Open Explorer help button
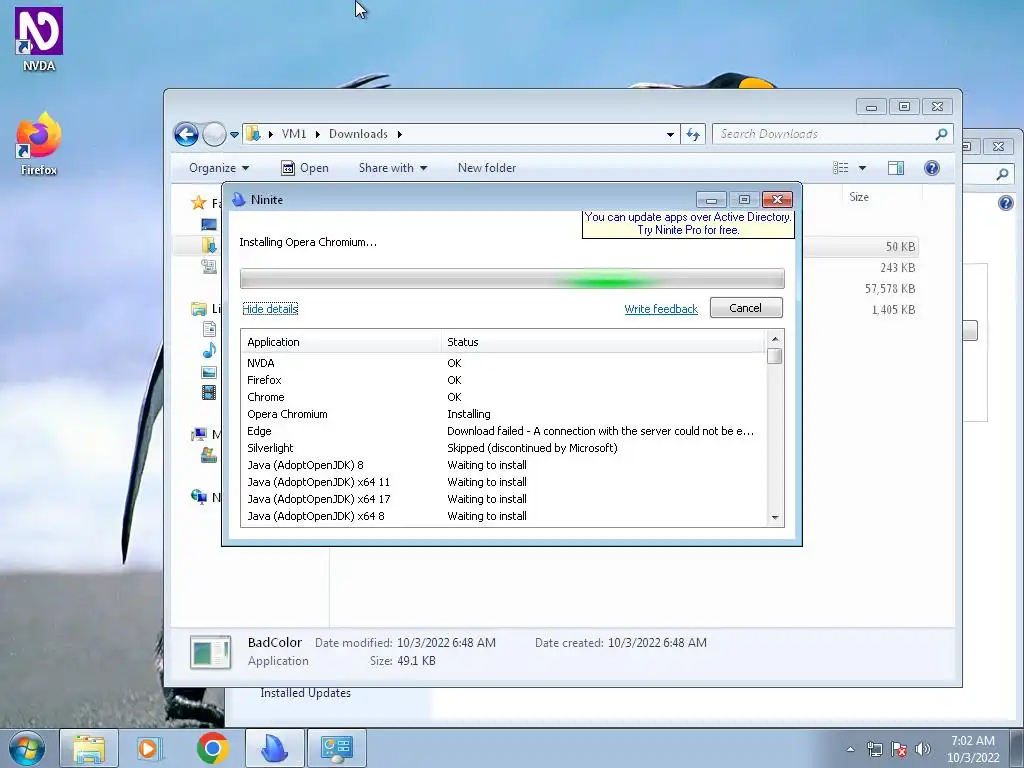 (932, 168)
